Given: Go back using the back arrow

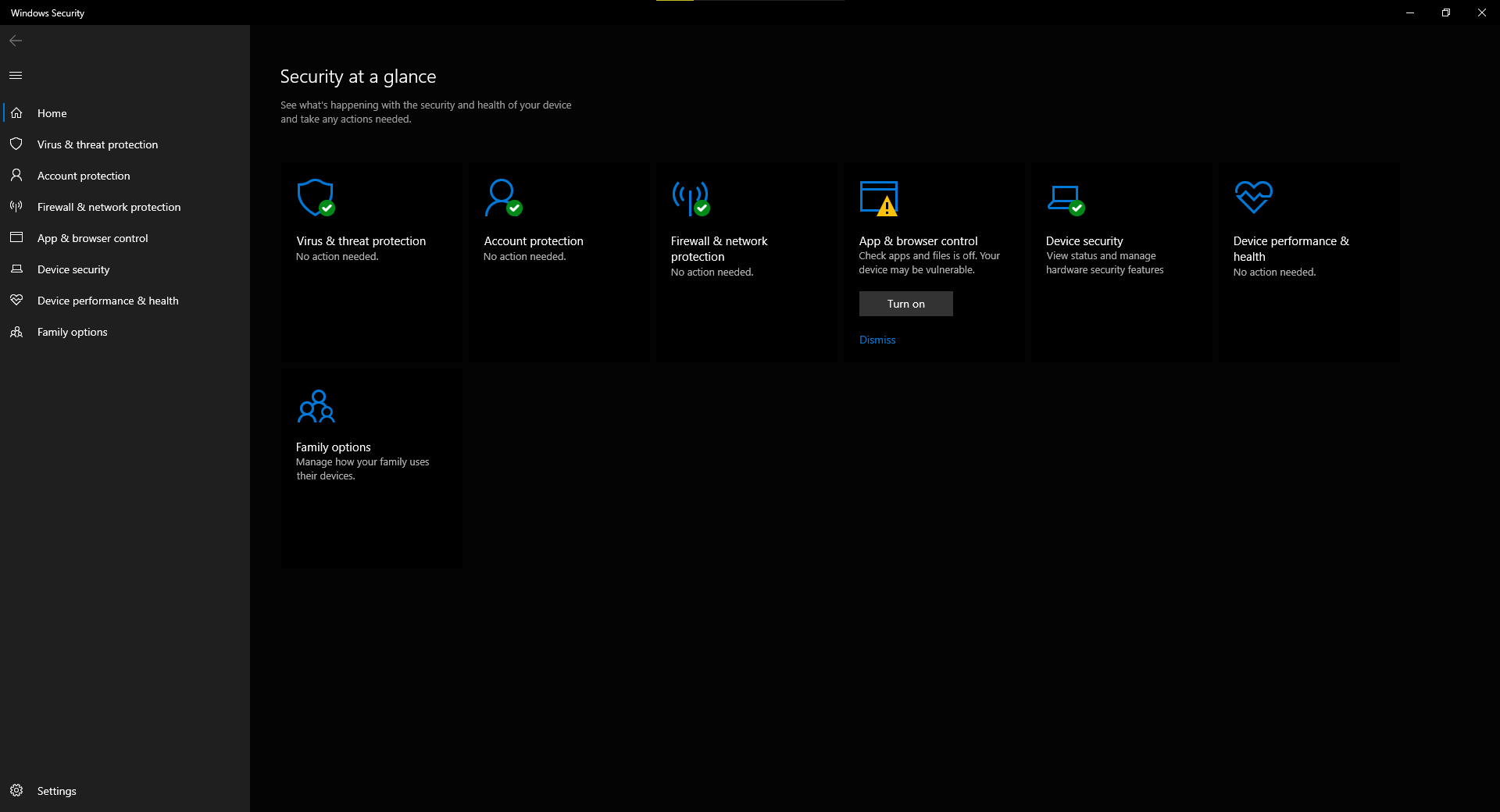Looking at the screenshot, I should tap(16, 41).
